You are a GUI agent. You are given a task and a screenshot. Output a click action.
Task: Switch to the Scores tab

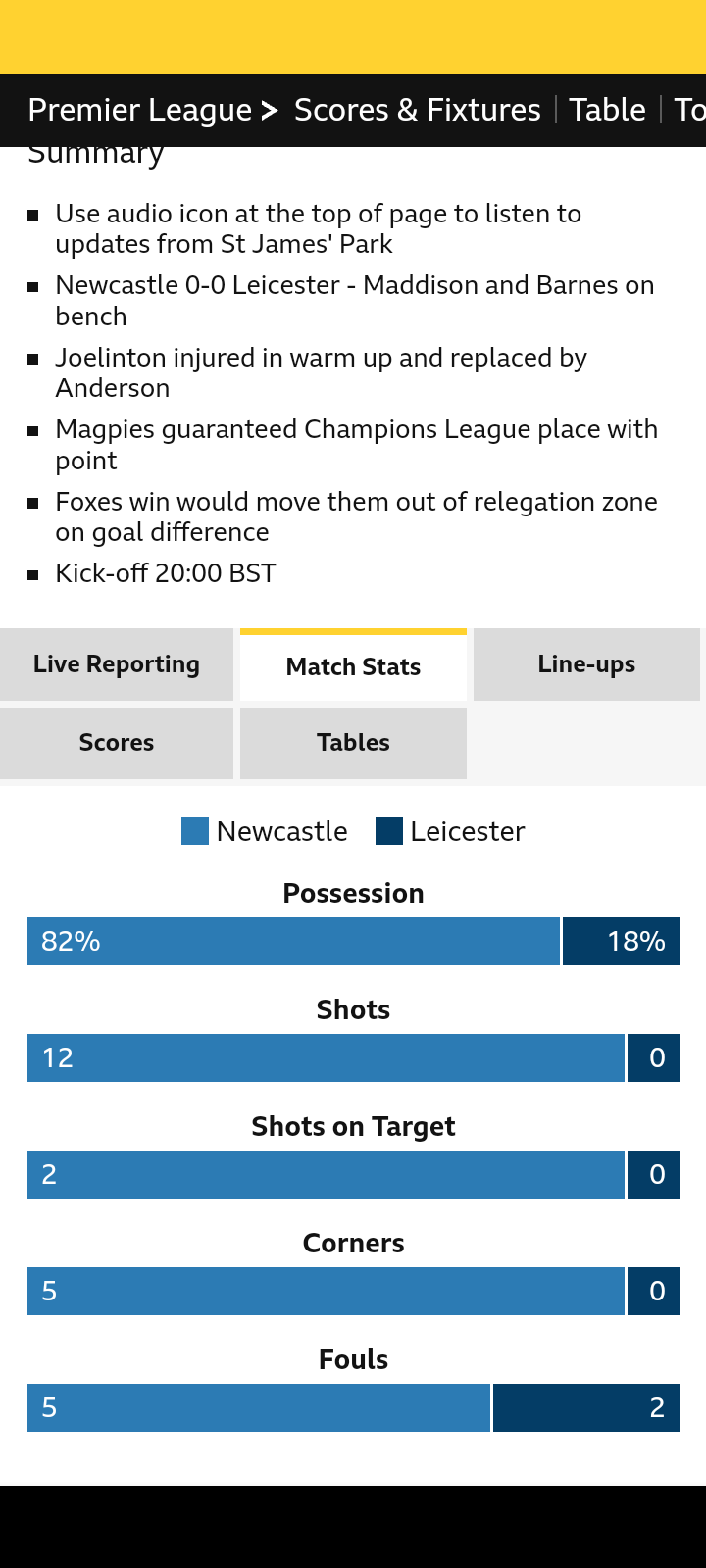pos(117,743)
